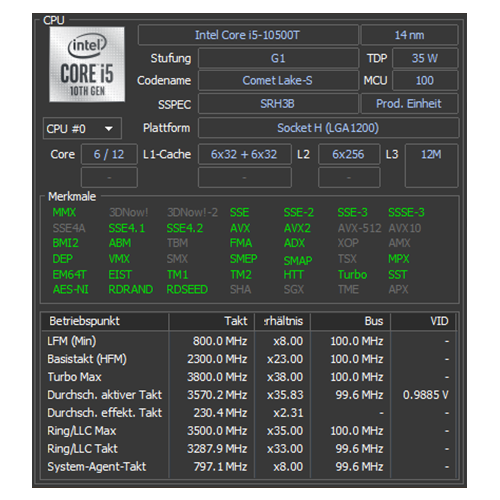Click the L1-Cache value 6x32 + 6x32
Viewport: 500px width, 500px height.
[244, 154]
